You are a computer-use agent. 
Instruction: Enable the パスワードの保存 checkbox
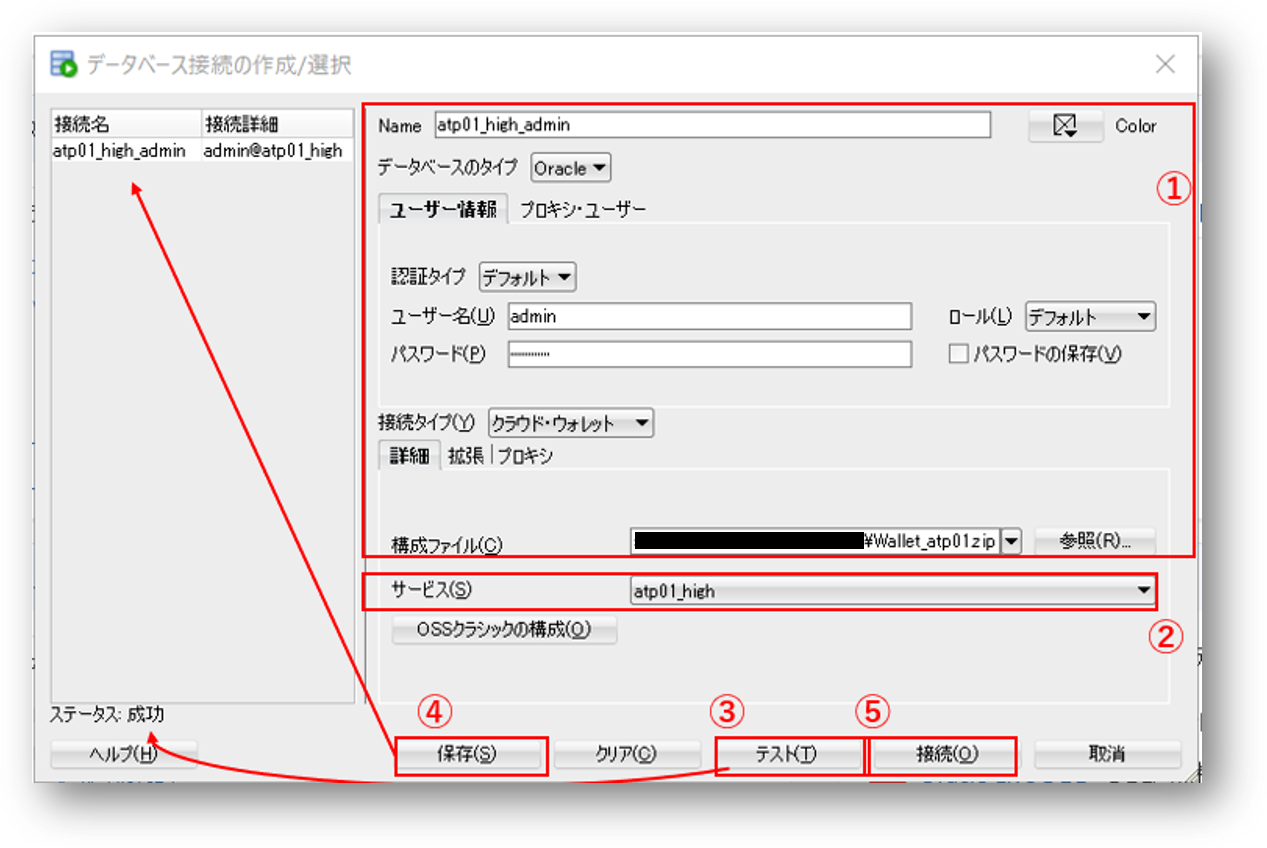click(x=958, y=354)
